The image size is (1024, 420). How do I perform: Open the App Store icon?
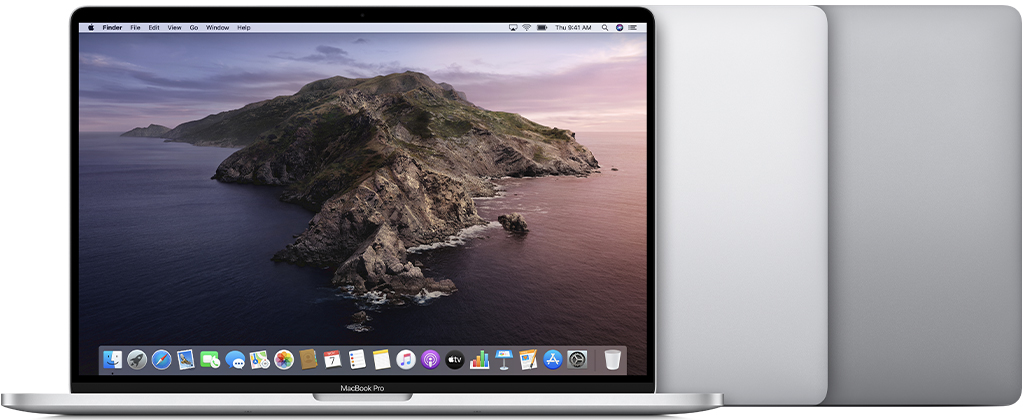coord(553,359)
